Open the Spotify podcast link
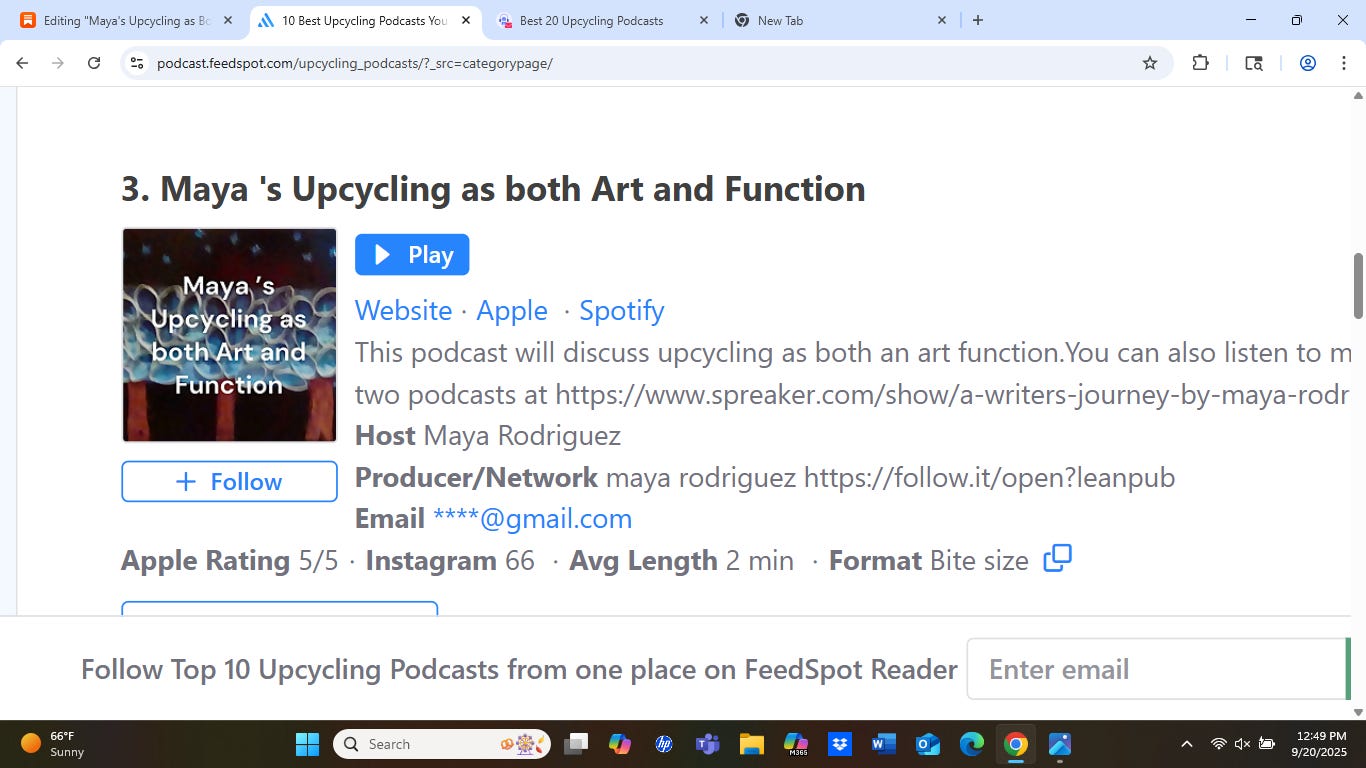This screenshot has width=1366, height=768. [622, 310]
